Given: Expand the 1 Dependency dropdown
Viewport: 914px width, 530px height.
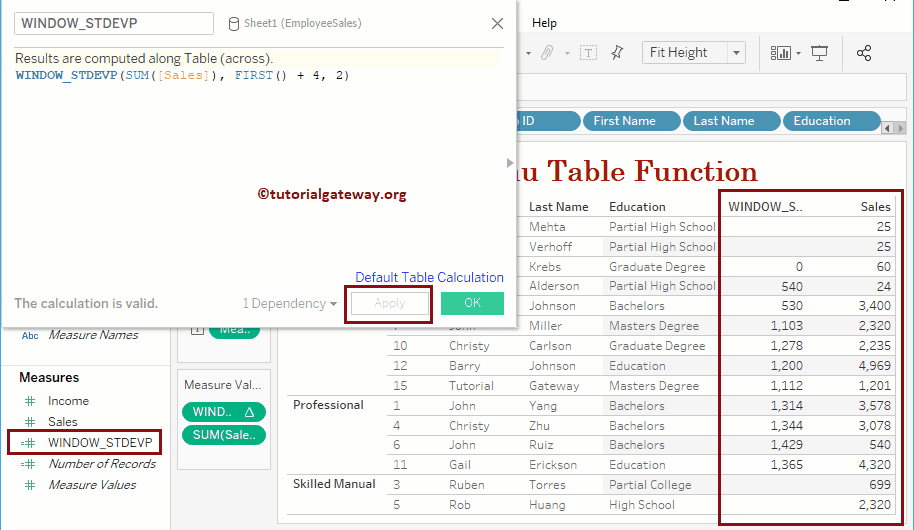Looking at the screenshot, I should pos(290,304).
